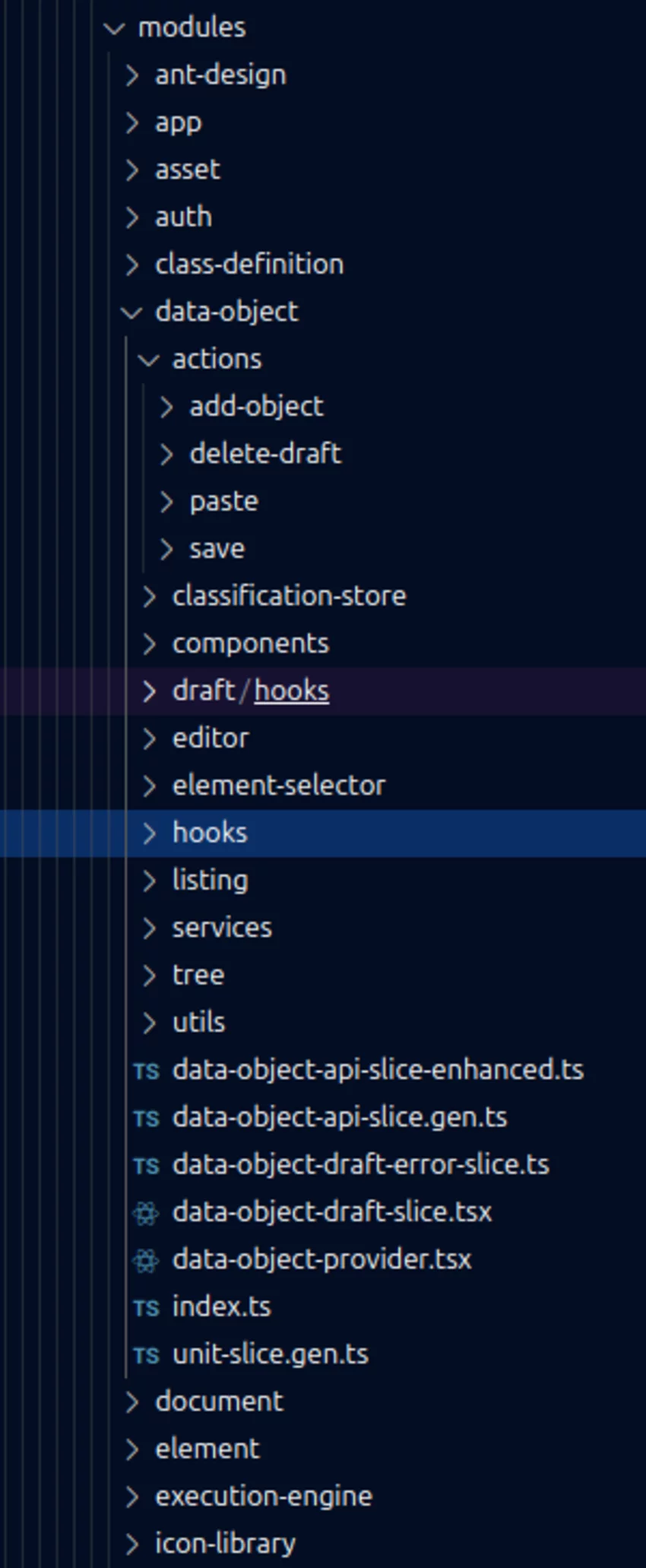This screenshot has width=646, height=1568.
Task: Open data-object-api-slice.gen.ts file
Action: 340,1118
